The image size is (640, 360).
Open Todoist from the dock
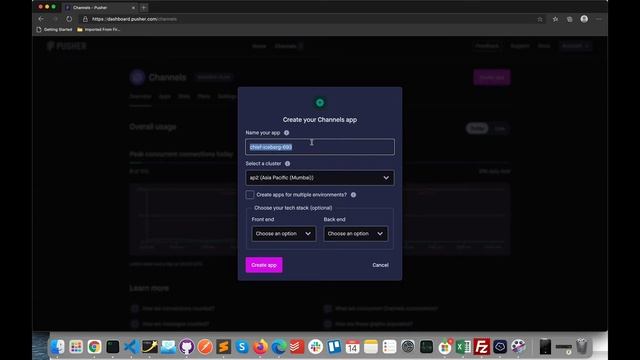pyautogui.click(x=297, y=347)
